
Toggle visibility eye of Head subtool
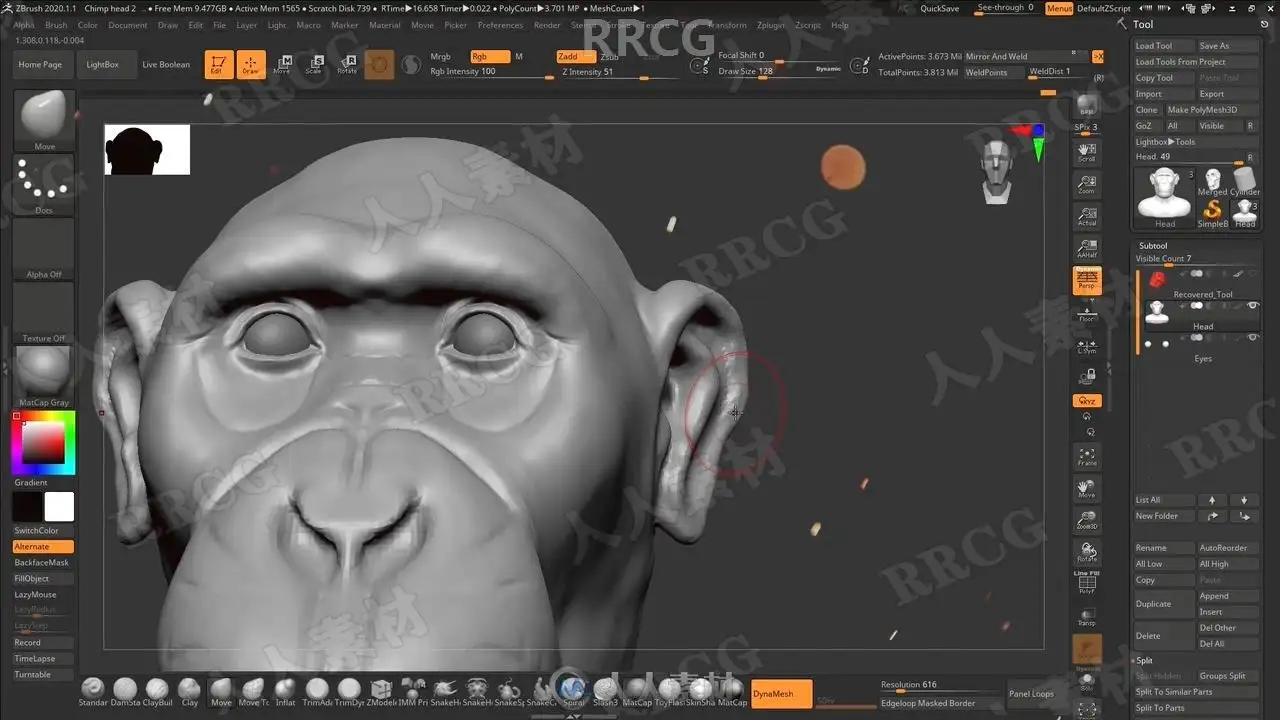pyautogui.click(x=1253, y=305)
